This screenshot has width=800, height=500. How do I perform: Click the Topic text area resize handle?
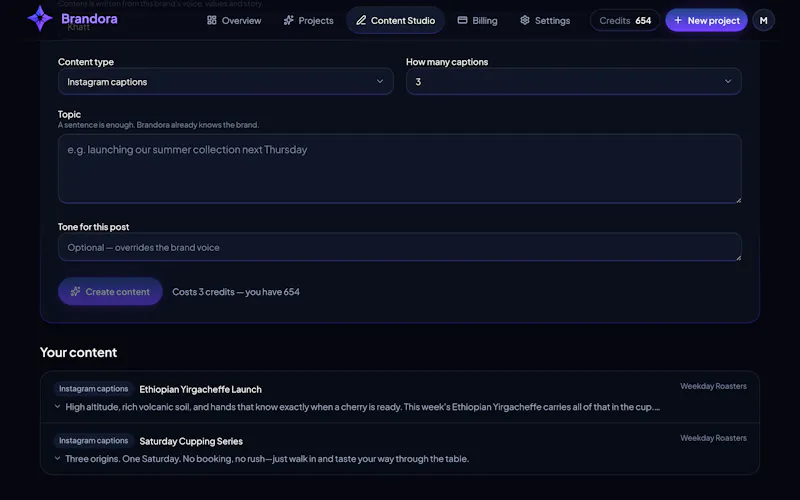click(x=738, y=200)
